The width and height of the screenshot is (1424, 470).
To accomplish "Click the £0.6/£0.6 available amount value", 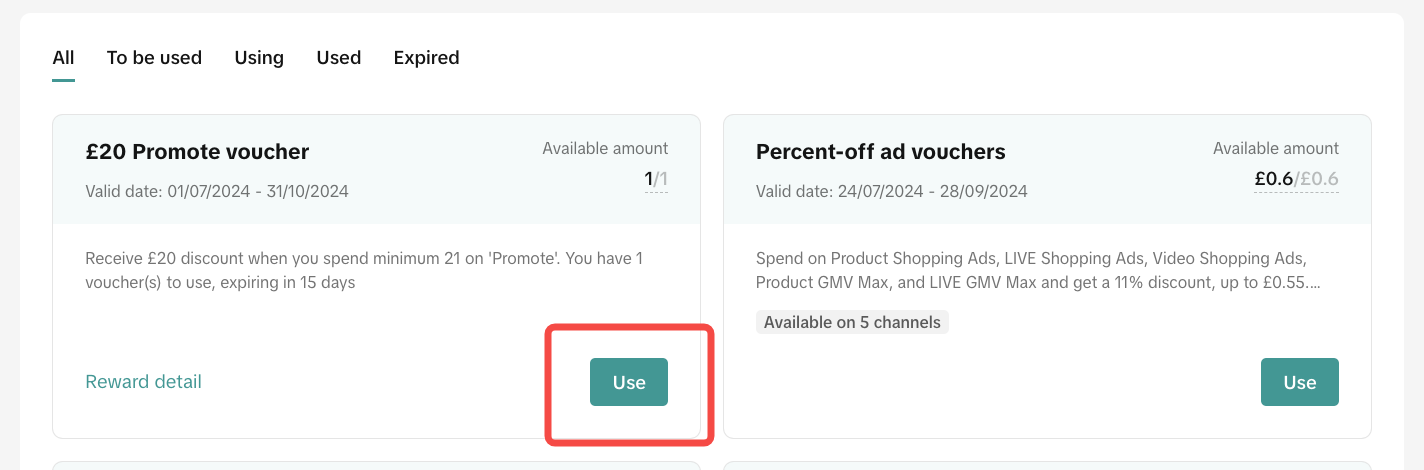I will pyautogui.click(x=1296, y=180).
